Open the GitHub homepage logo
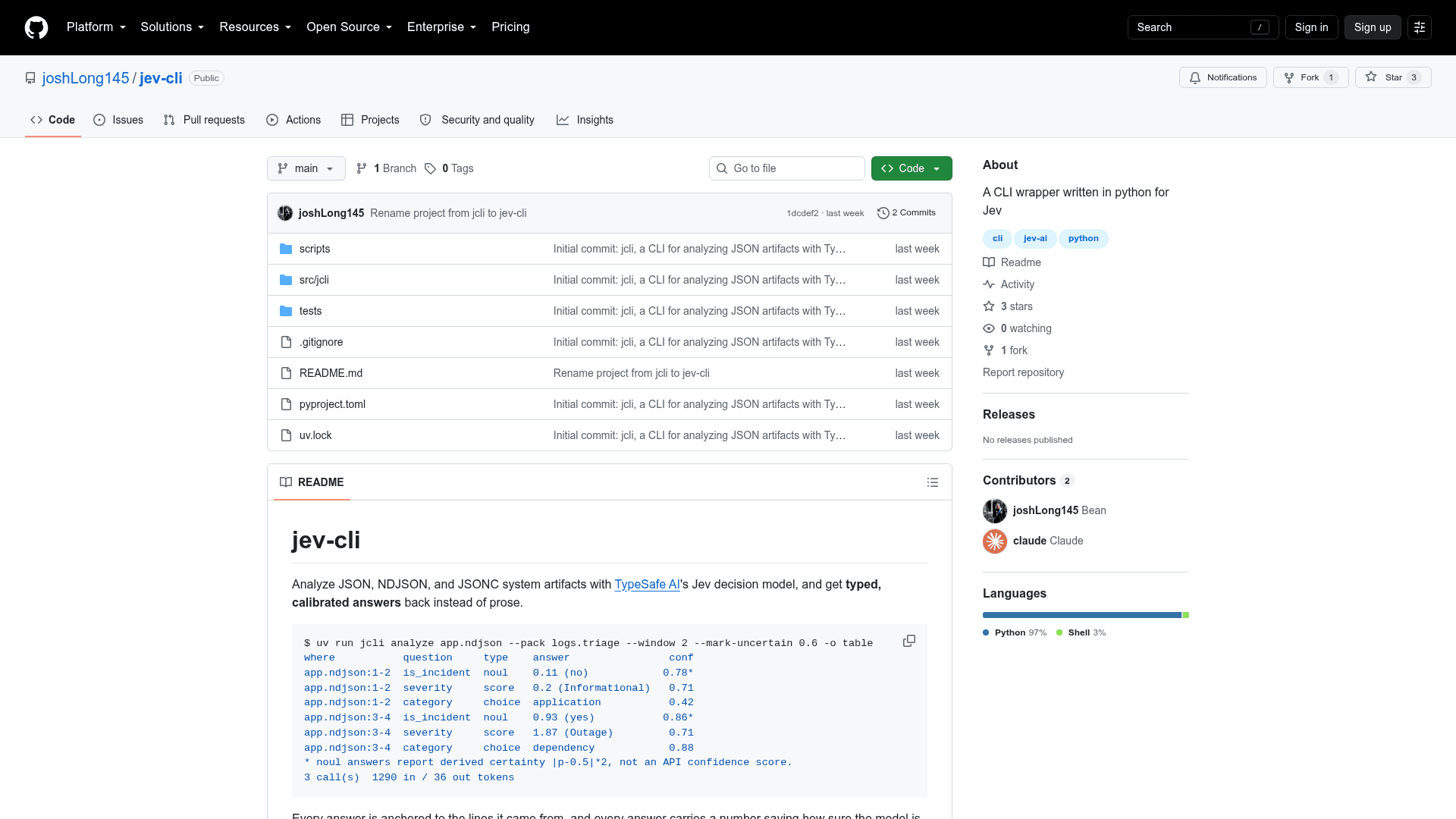 tap(36, 27)
